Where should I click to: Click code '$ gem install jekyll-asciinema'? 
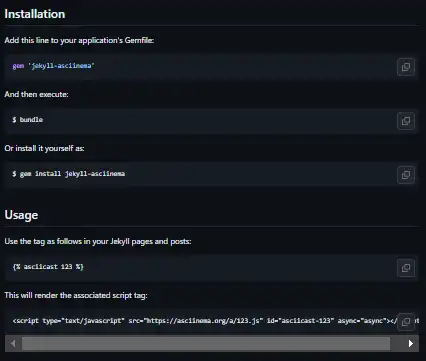pos(69,174)
